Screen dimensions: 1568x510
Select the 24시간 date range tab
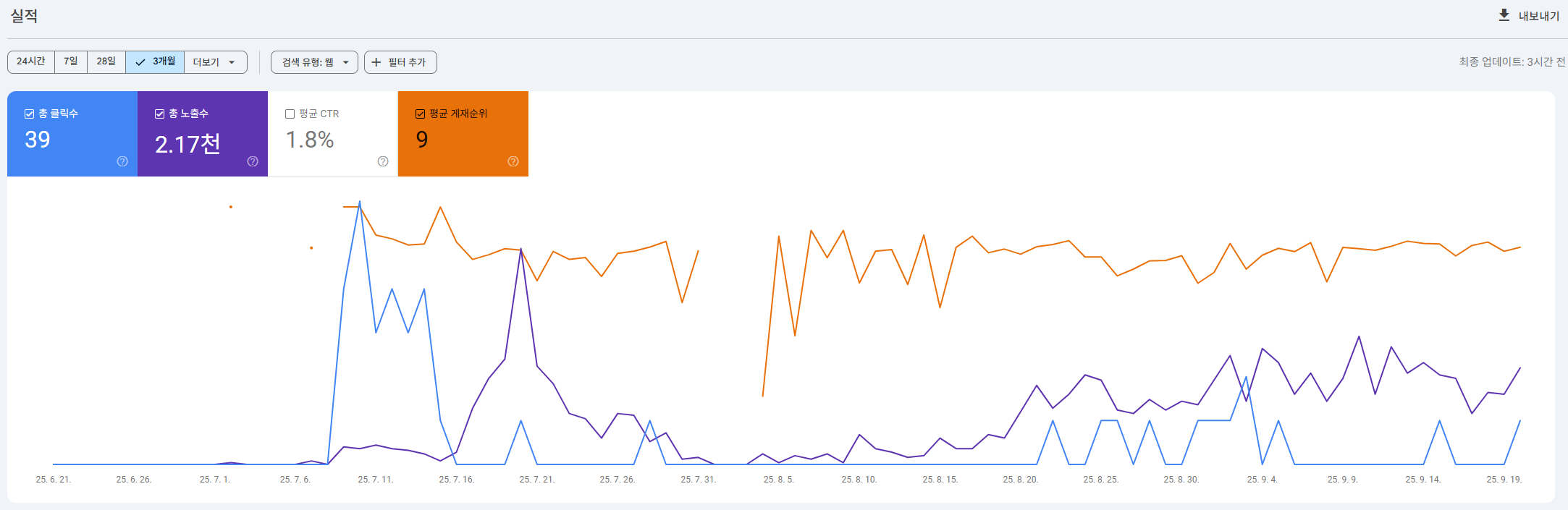click(31, 61)
